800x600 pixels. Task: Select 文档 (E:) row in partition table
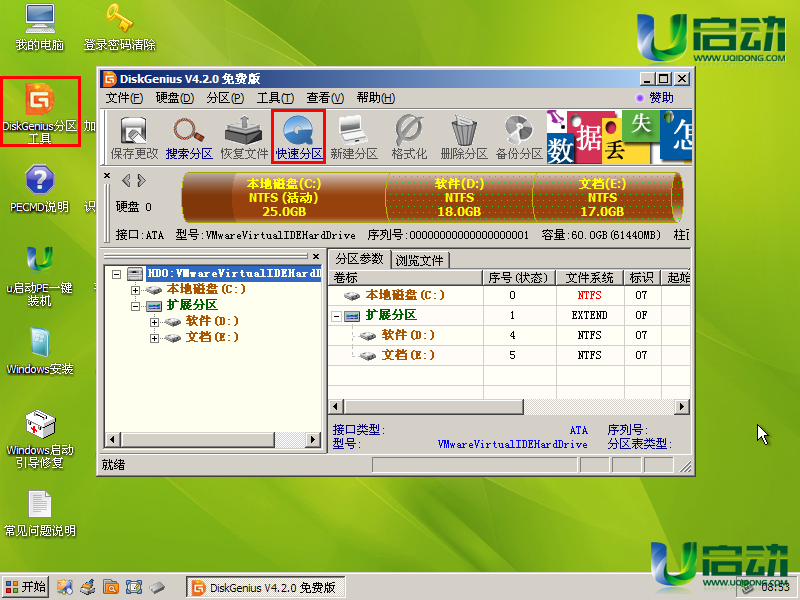(509, 355)
